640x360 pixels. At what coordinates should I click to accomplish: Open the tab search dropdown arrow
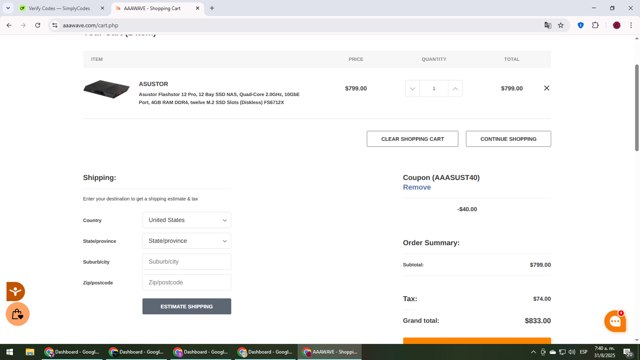tap(8, 8)
